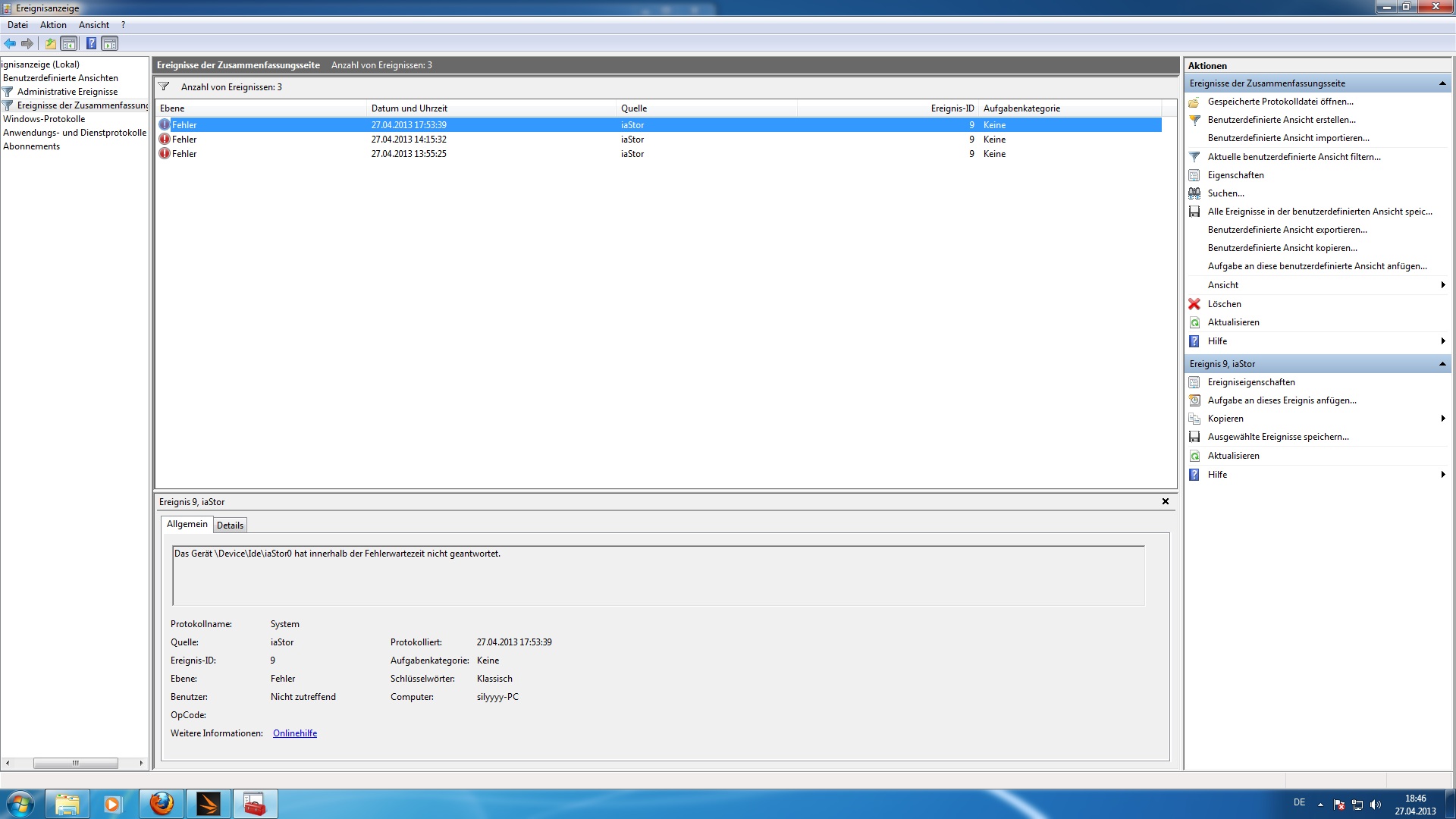Click funnel icon beside Benutzerdefinierte Ansicht erstellen
This screenshot has height=819, width=1456.
(1194, 120)
